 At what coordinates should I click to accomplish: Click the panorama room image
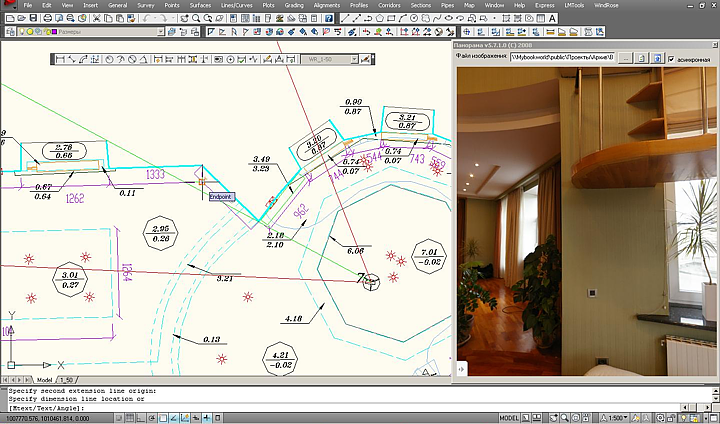tap(586, 221)
